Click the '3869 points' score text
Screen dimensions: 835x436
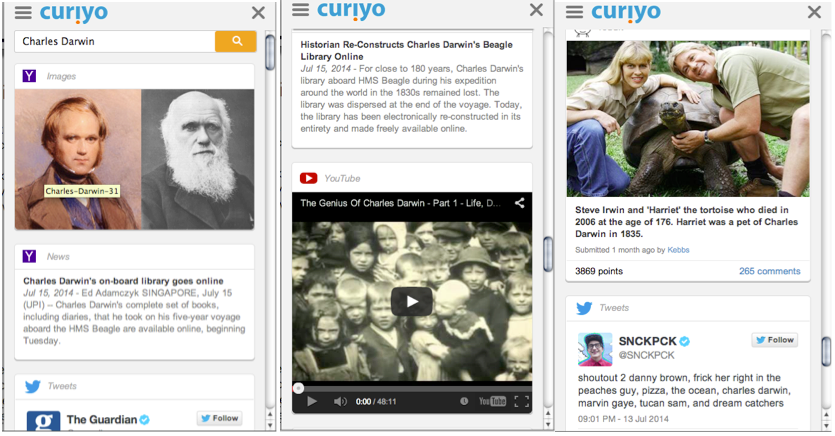599,271
